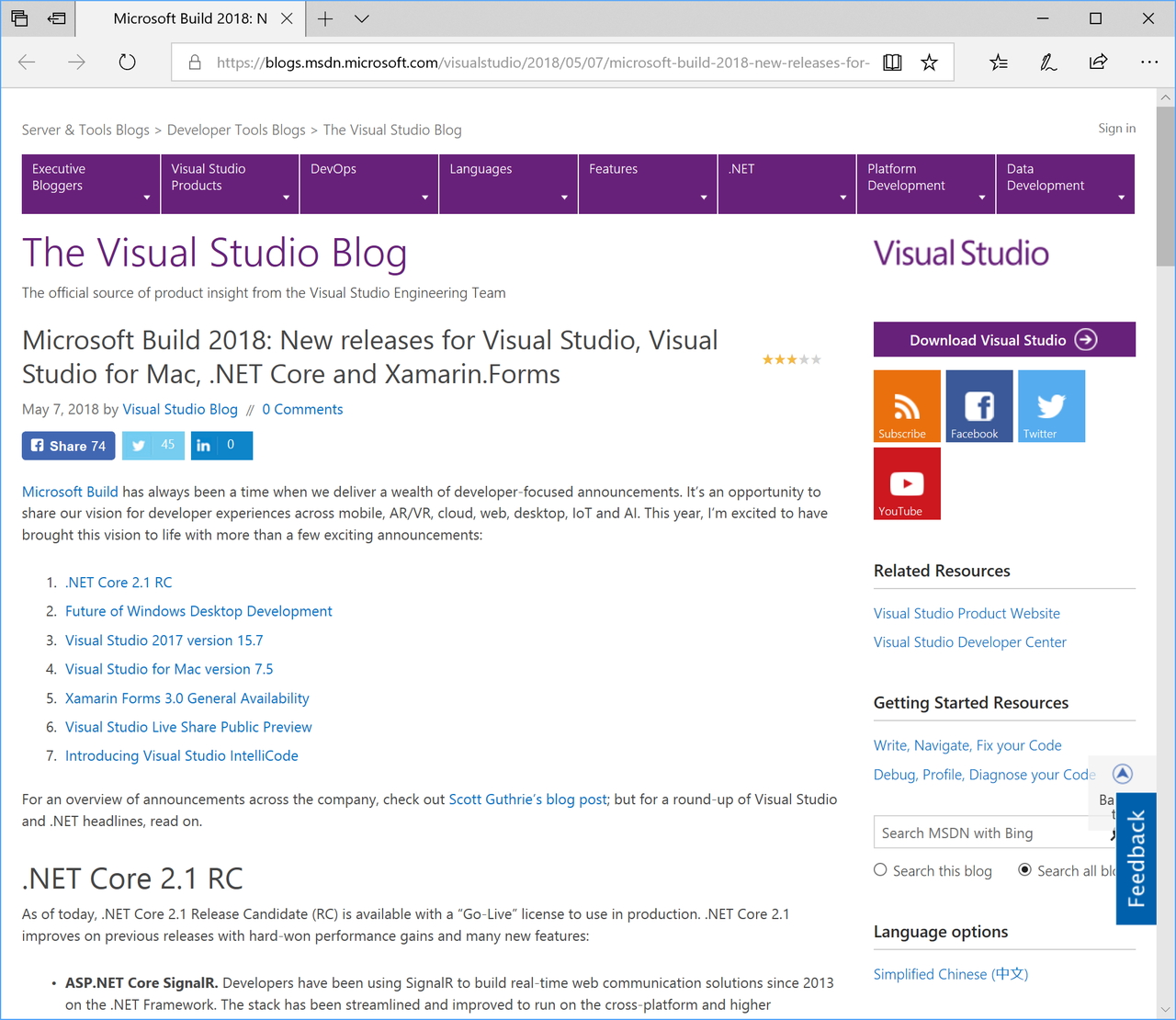
Task: Open the RSS Subscribe feed icon
Action: (x=906, y=405)
